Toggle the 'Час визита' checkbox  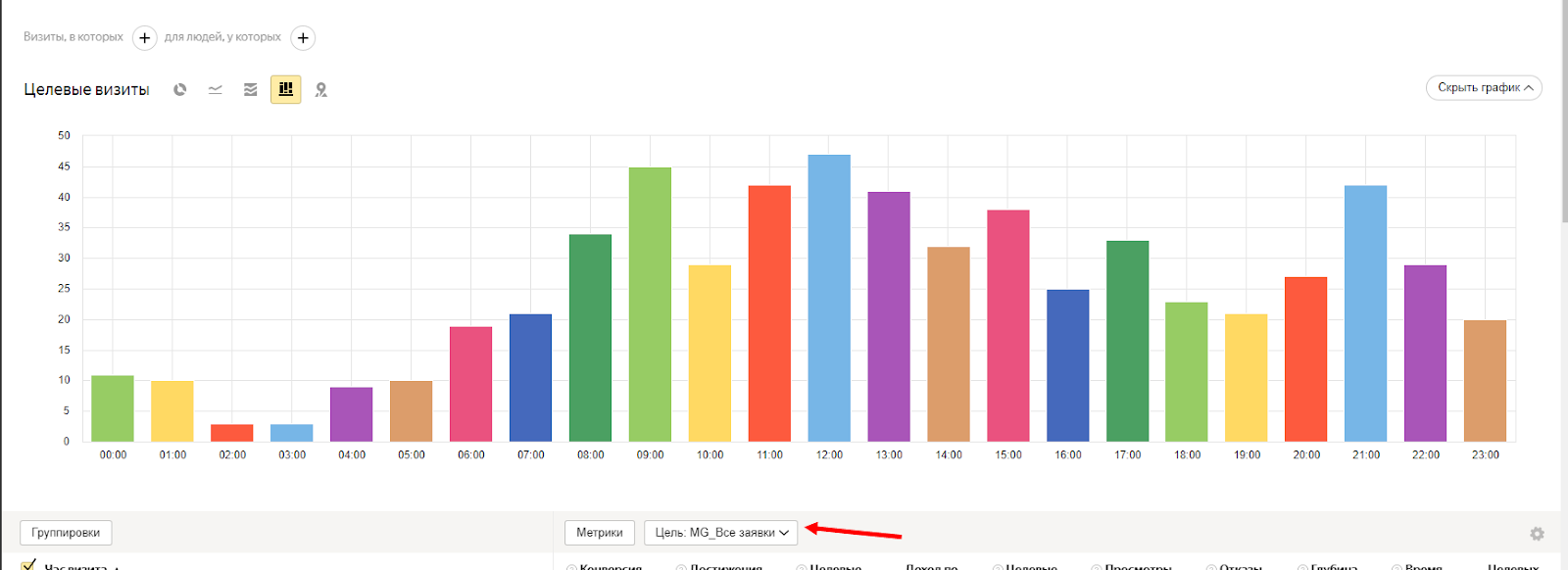(x=28, y=565)
